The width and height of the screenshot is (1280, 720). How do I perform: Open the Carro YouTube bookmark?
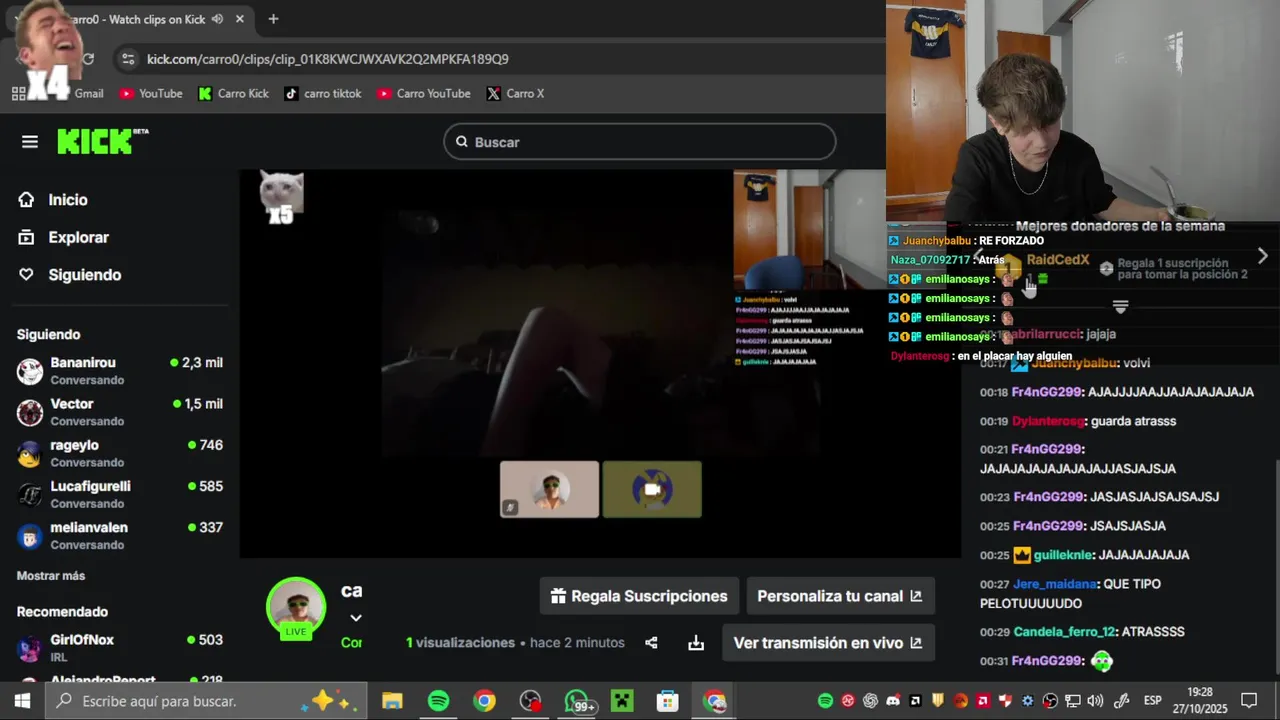pos(423,94)
